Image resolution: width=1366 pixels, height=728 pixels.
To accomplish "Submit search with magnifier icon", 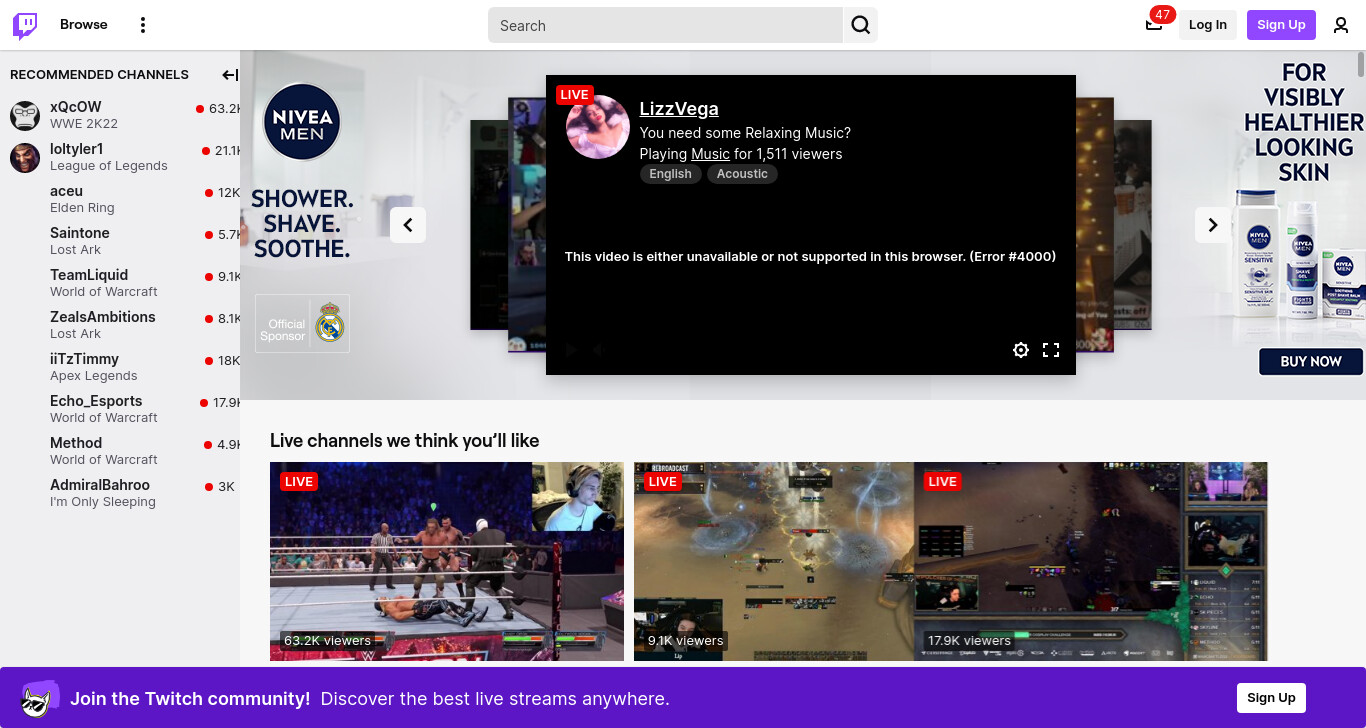I will 860,25.
